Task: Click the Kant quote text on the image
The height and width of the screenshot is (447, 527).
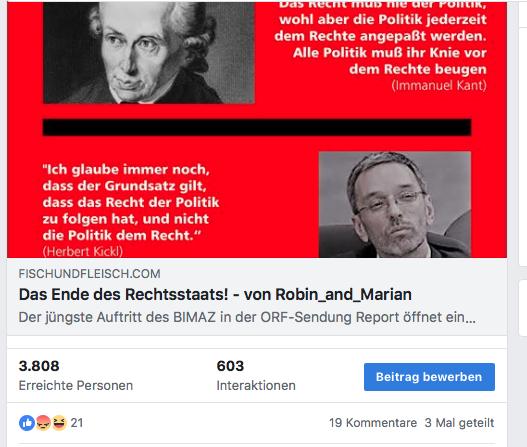Action: click(380, 39)
